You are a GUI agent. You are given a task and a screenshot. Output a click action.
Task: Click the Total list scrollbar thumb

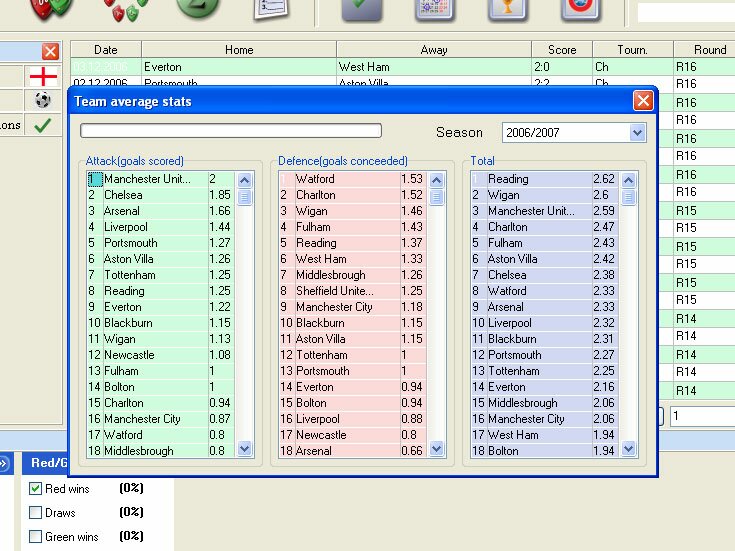tap(629, 196)
